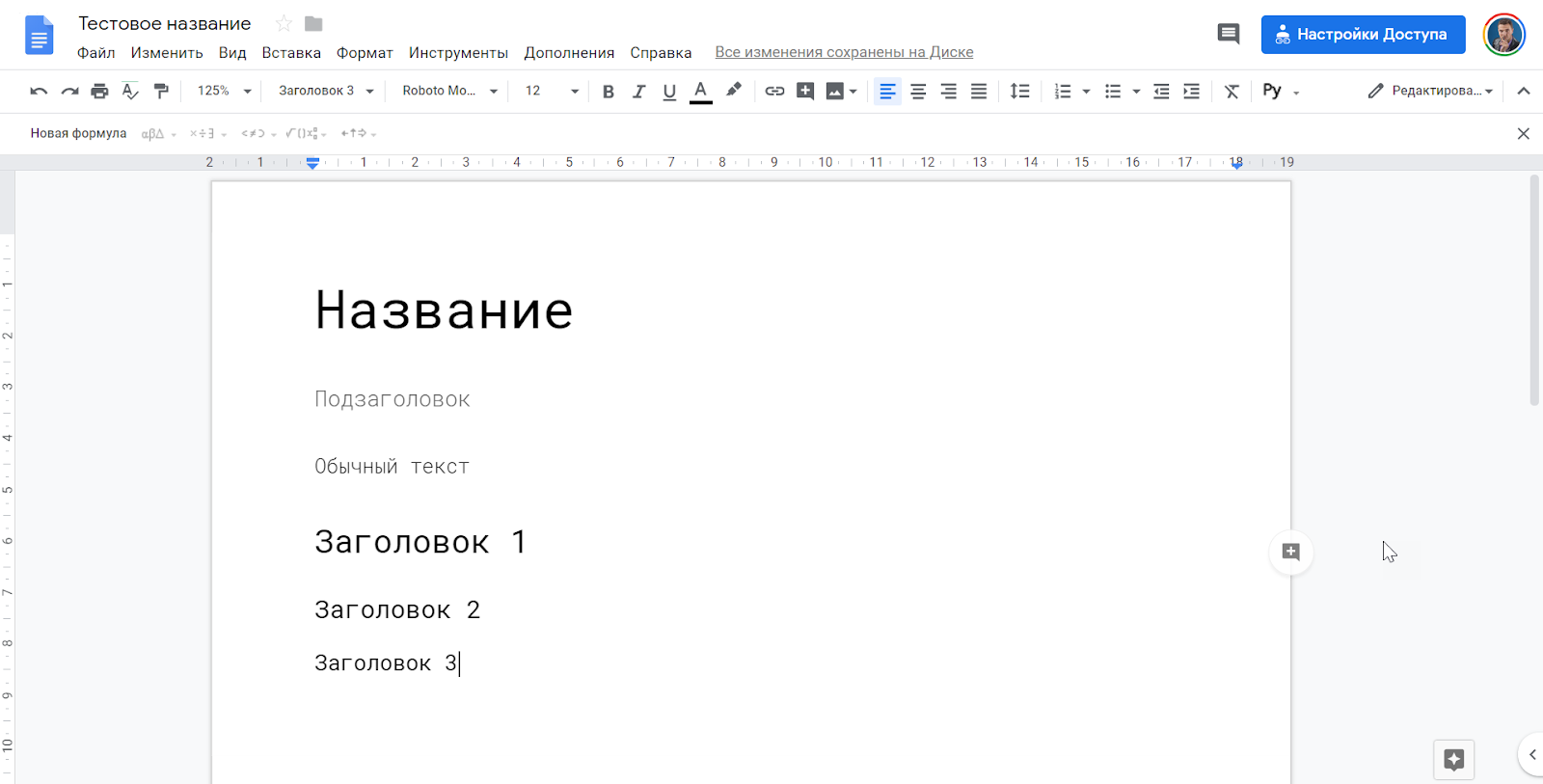Center align the text
The height and width of the screenshot is (784, 1543).
918,91
